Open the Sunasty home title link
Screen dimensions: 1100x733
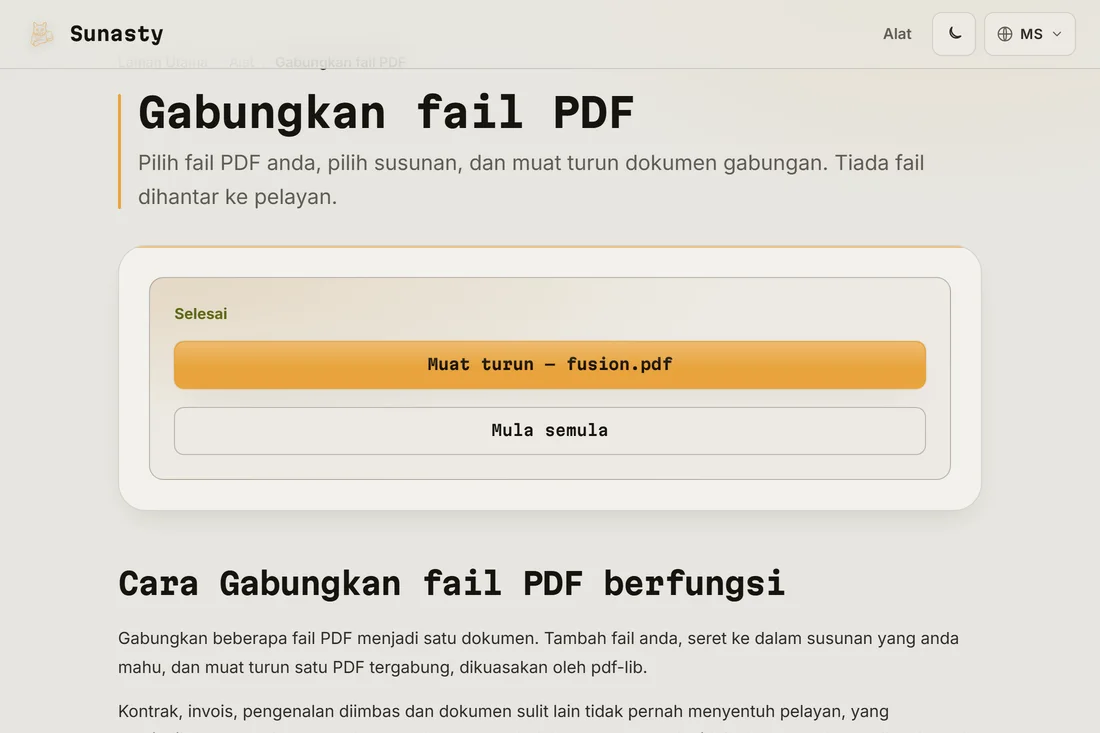point(116,34)
